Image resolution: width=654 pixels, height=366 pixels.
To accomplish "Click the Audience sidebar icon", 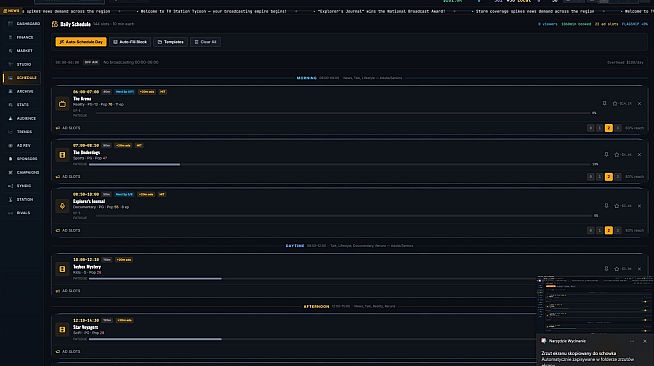I will pos(10,118).
